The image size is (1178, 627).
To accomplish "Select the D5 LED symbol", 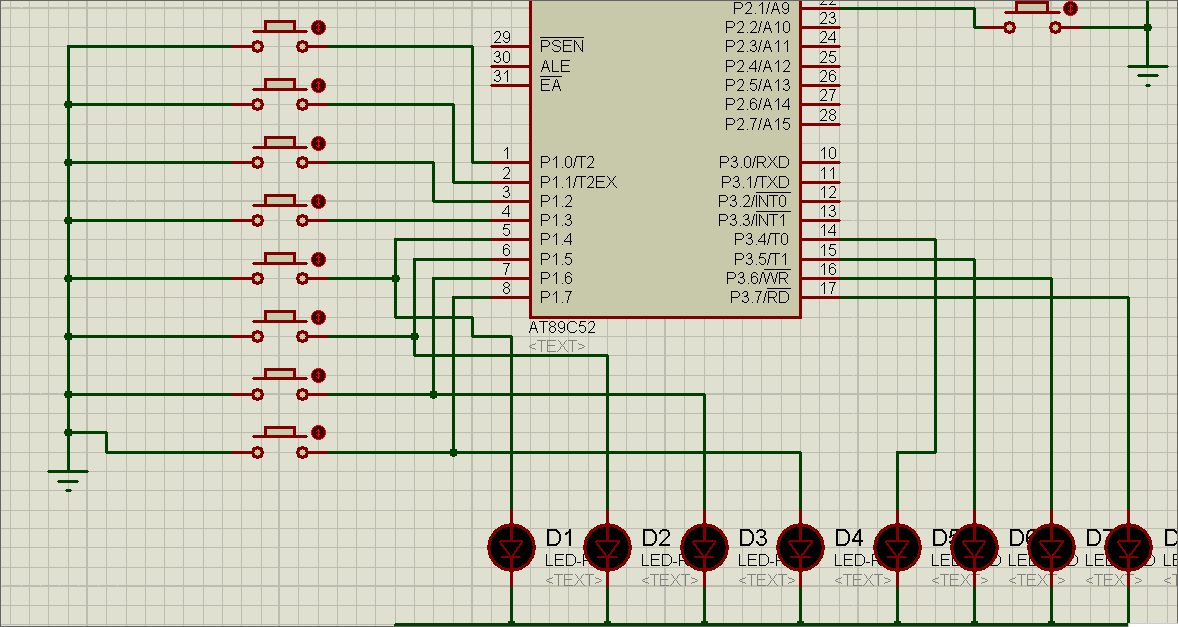I will coord(897,547).
